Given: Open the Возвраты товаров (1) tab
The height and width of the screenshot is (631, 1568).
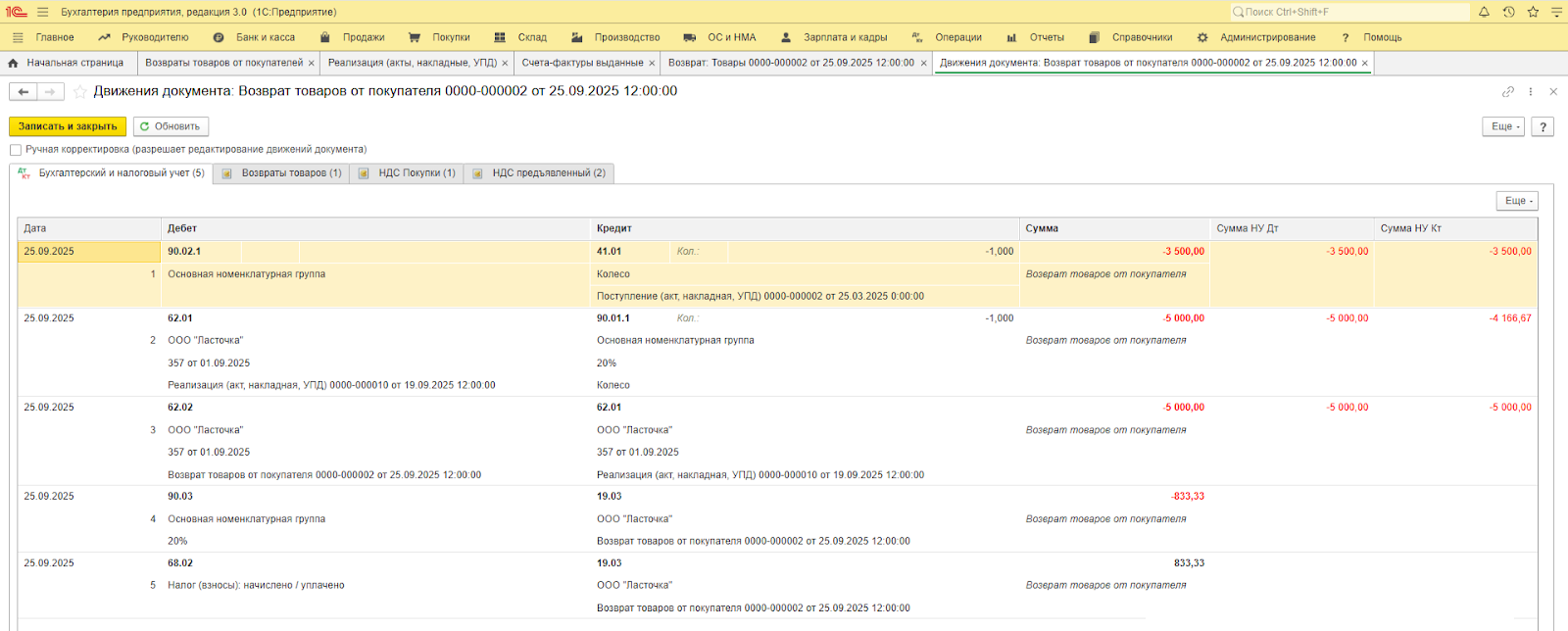Looking at the screenshot, I should pyautogui.click(x=282, y=173).
